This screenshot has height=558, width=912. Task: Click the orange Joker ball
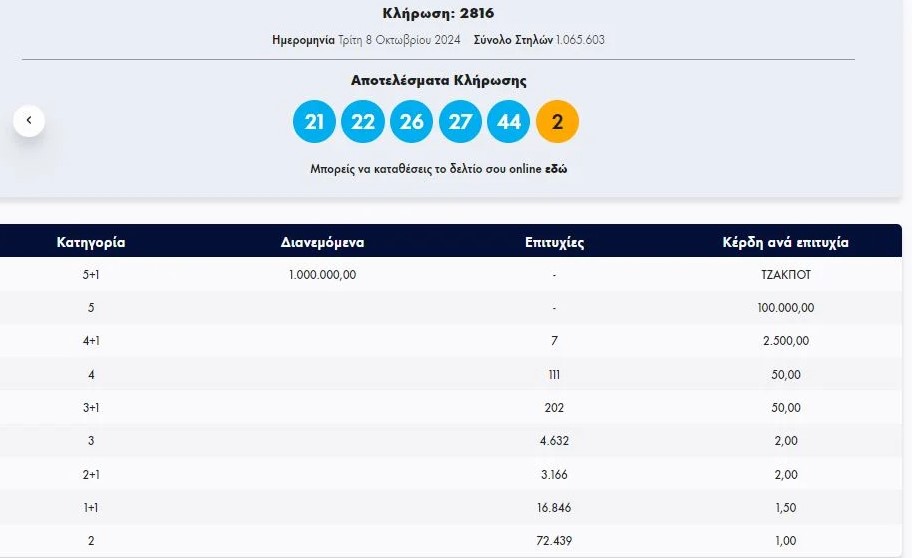(557, 122)
